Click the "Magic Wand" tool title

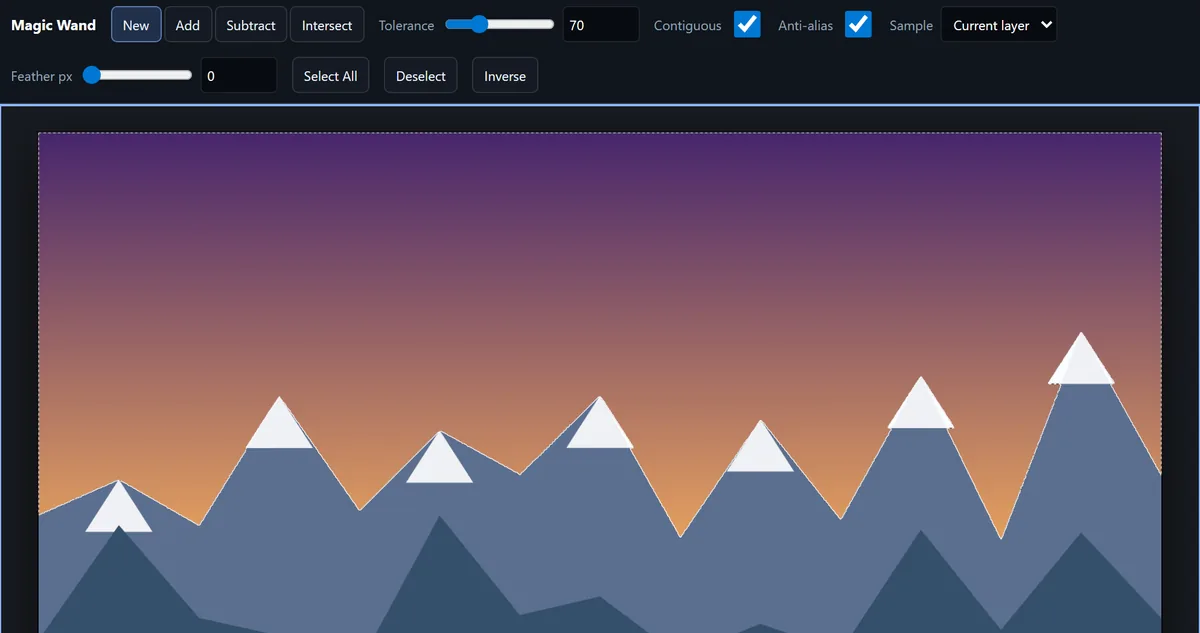[x=54, y=25]
